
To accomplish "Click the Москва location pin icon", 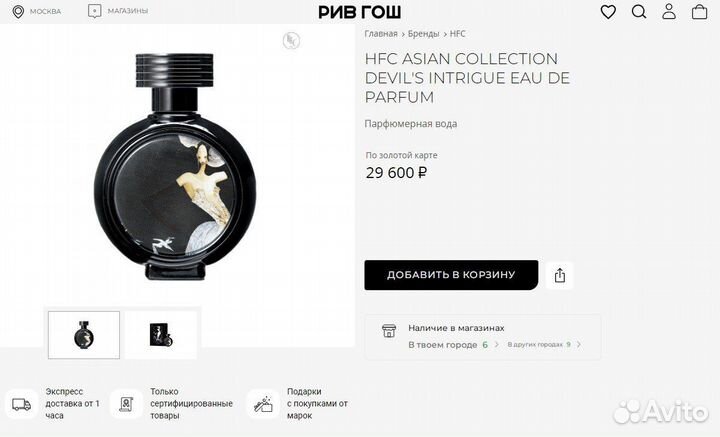I will [18, 11].
